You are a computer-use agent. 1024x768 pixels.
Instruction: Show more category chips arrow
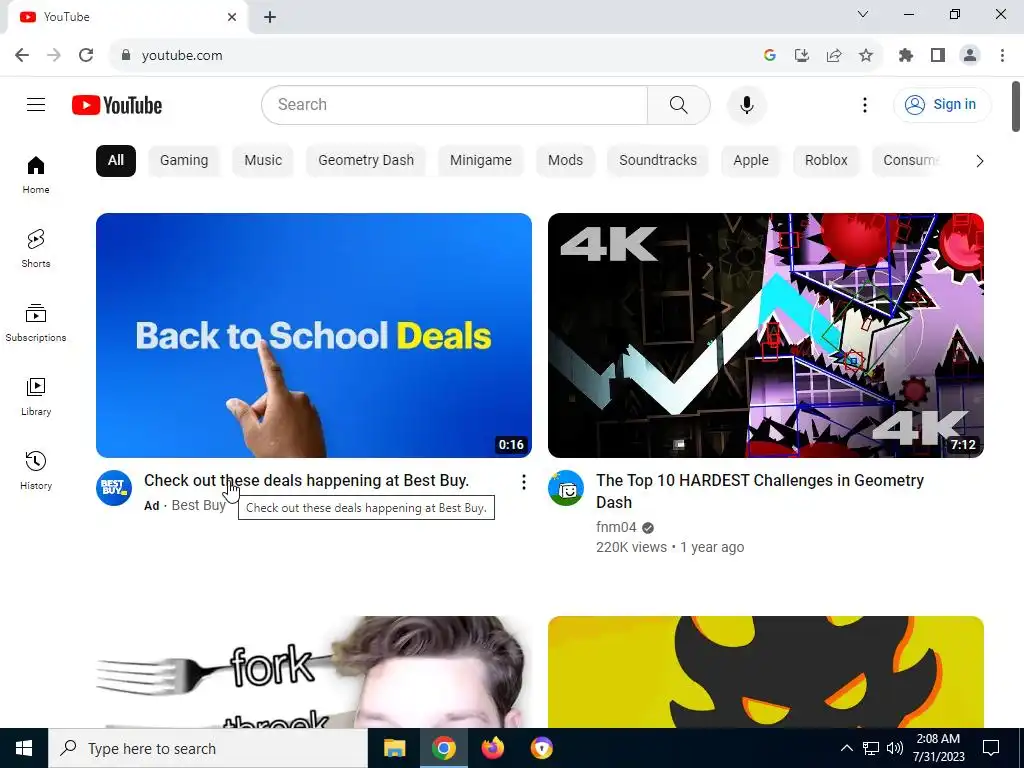979,161
